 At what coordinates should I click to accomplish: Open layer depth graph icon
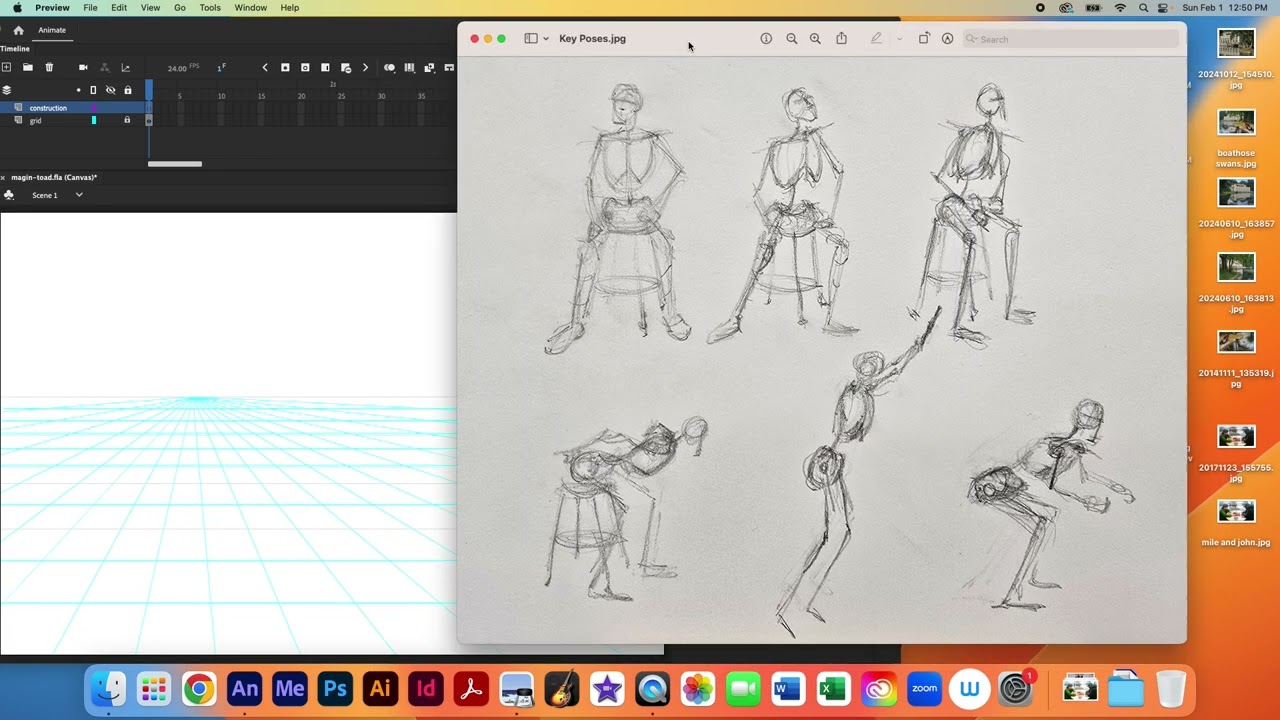[125, 67]
